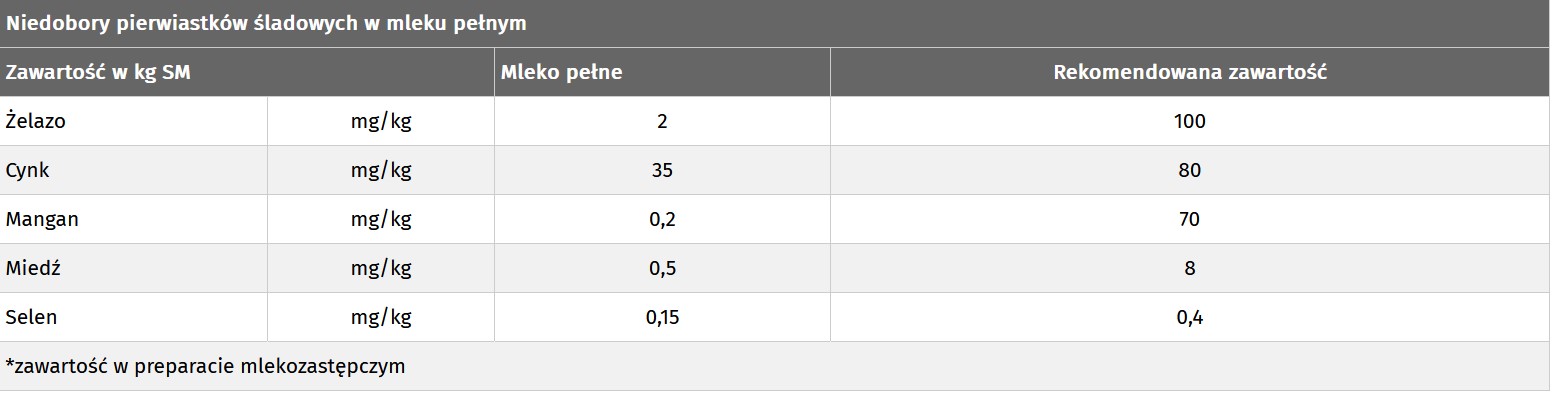
Task: Select the 'Selen' row label
Action: point(31,317)
